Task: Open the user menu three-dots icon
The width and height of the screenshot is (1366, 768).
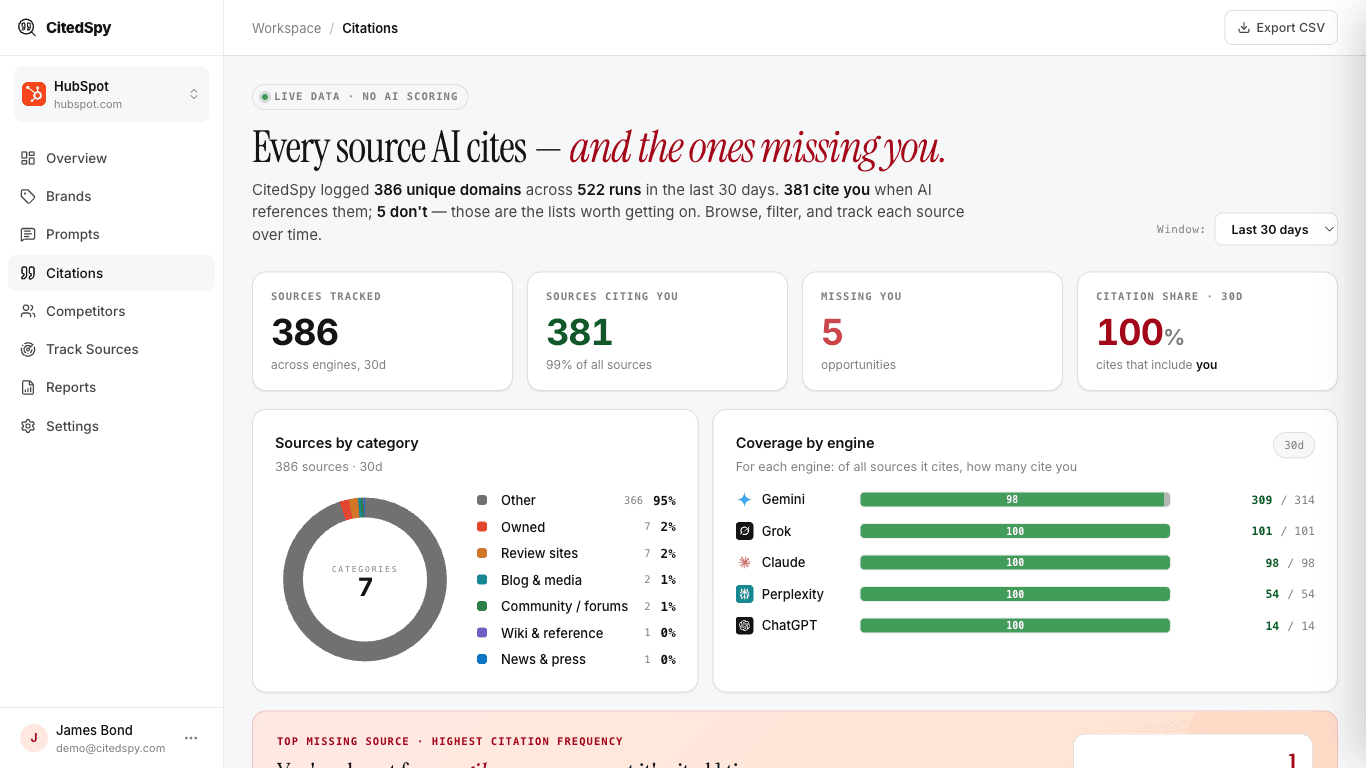Action: coord(191,738)
